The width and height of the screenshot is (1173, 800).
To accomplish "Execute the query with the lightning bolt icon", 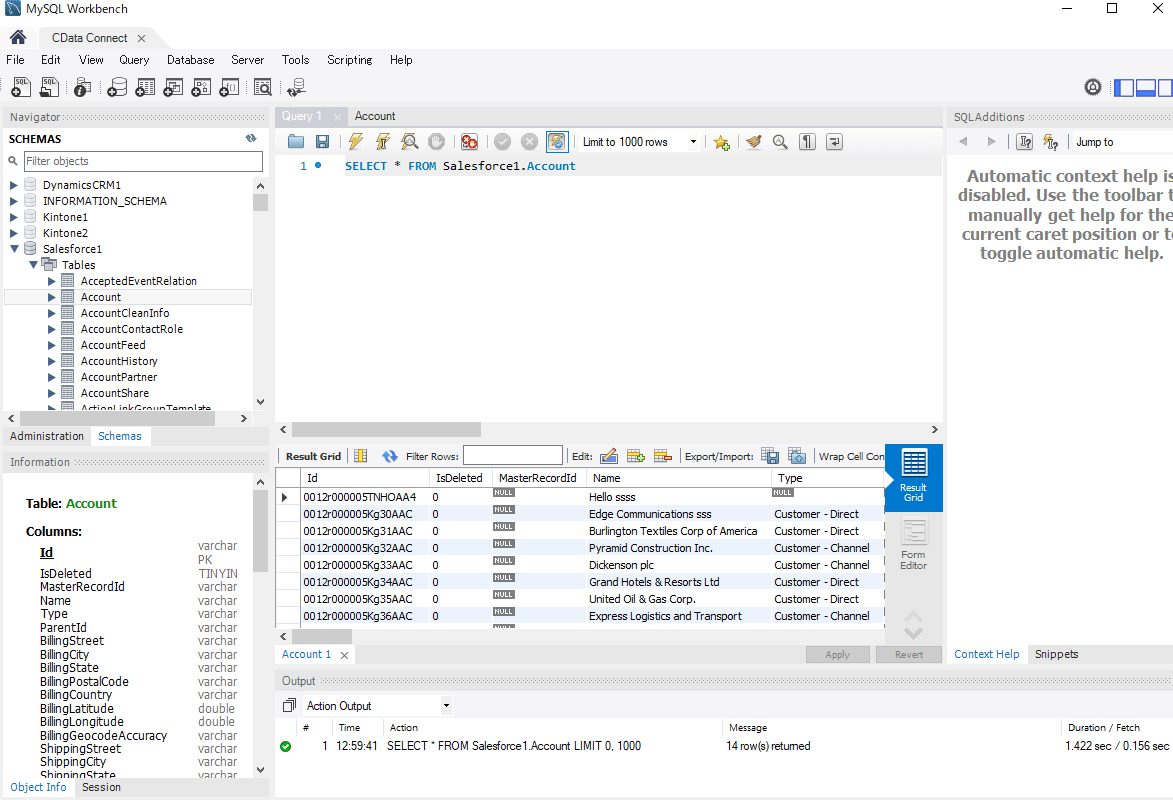I will pyautogui.click(x=356, y=142).
